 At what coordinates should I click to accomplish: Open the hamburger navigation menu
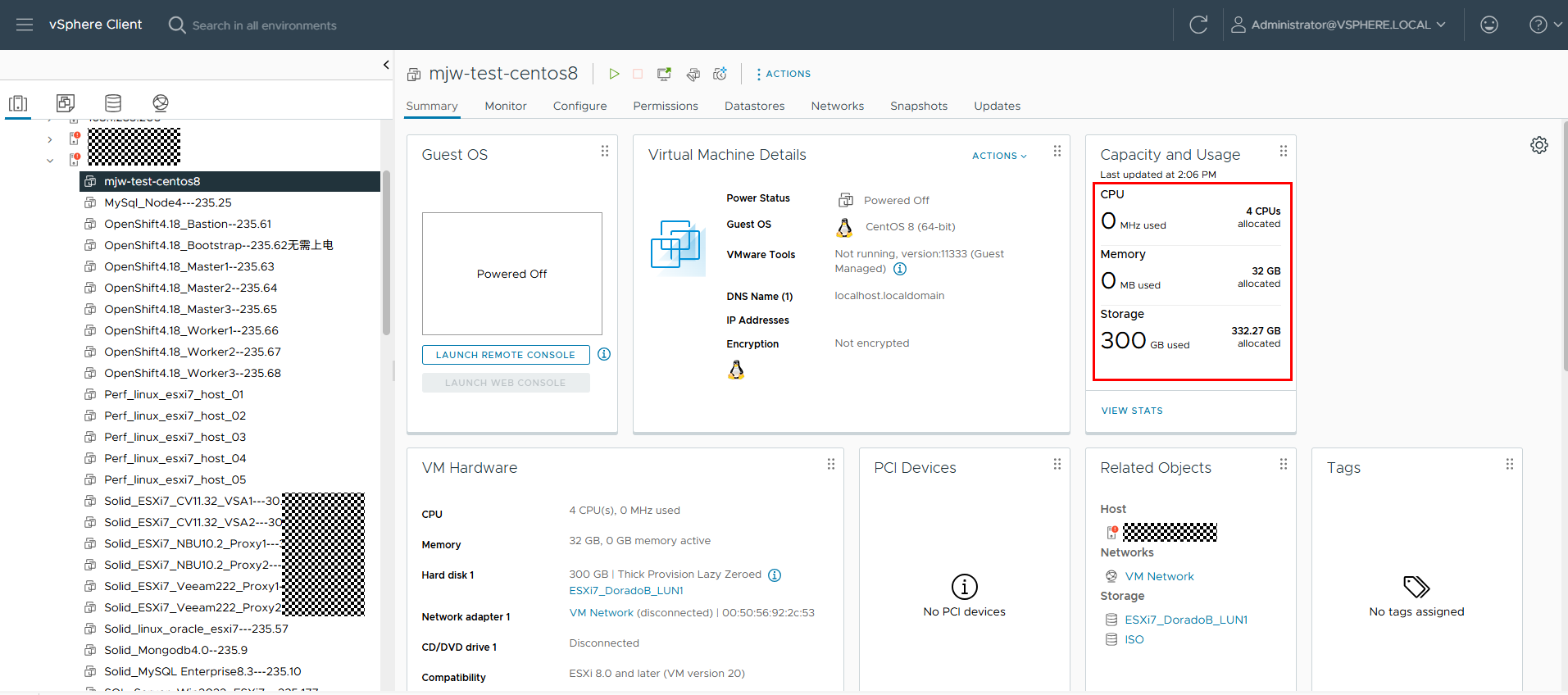[25, 25]
